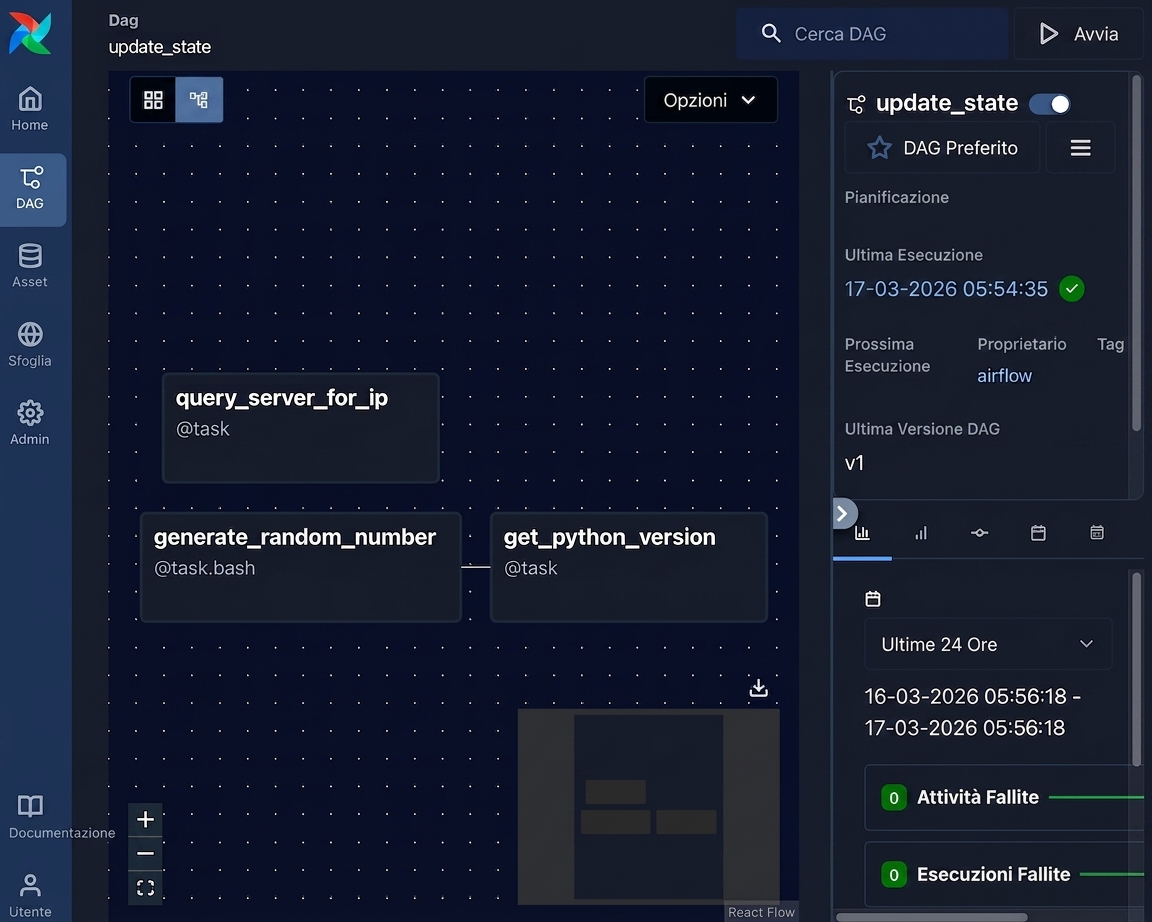Viewport: 1152px width, 922px height.
Task: Open the hamburger menu in DAG panel
Action: point(1080,148)
